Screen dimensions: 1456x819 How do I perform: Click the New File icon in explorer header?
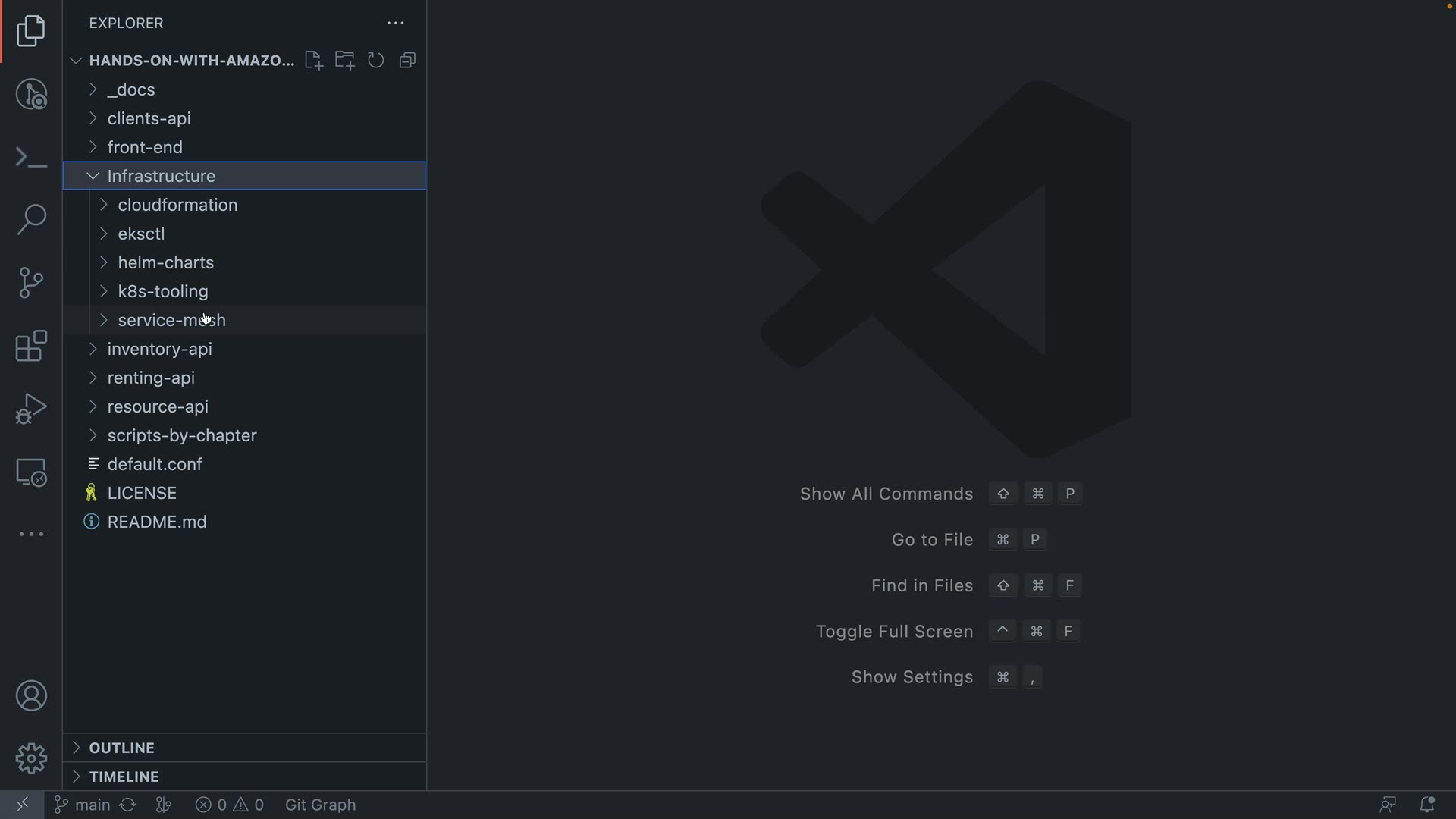(313, 61)
